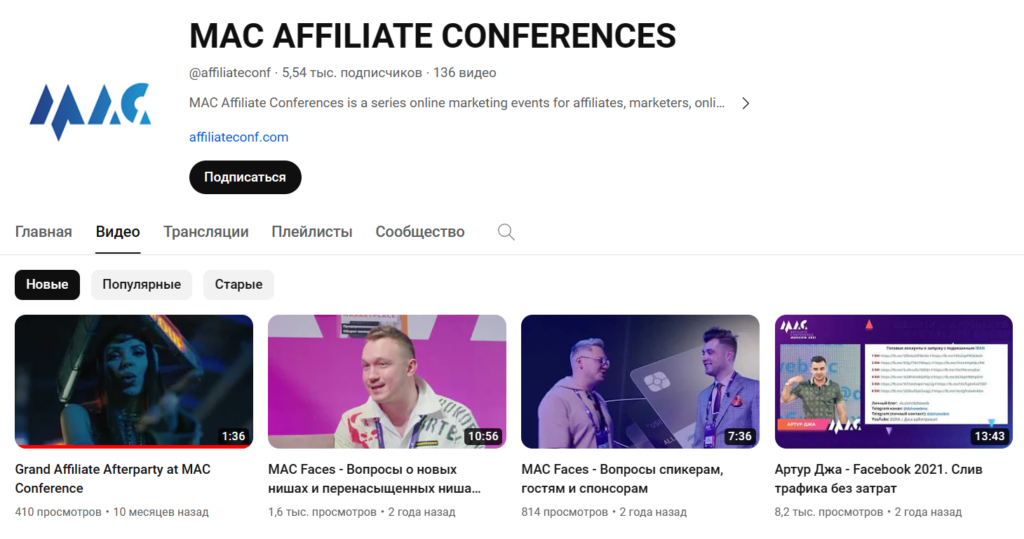Select the Старые filter chip
Viewport: 1024px width, 539px height.
coord(238,285)
